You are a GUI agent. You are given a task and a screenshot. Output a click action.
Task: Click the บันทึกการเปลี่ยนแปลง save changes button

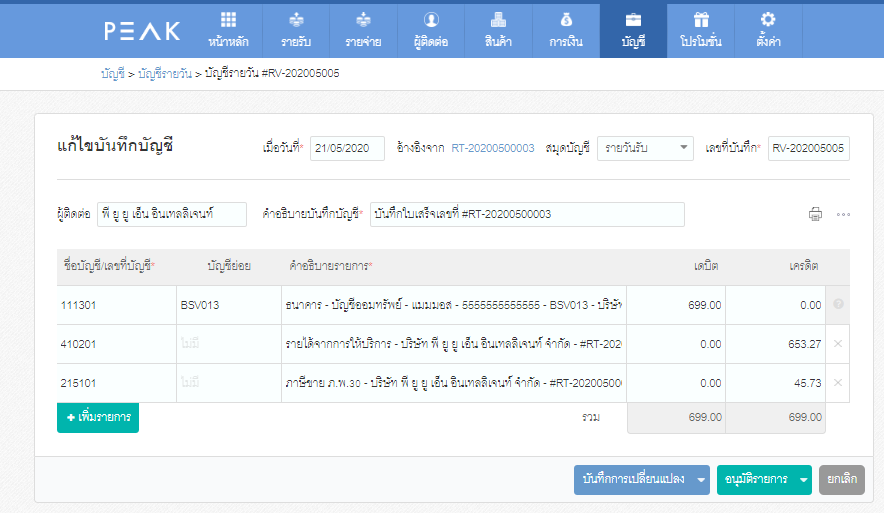[634, 480]
